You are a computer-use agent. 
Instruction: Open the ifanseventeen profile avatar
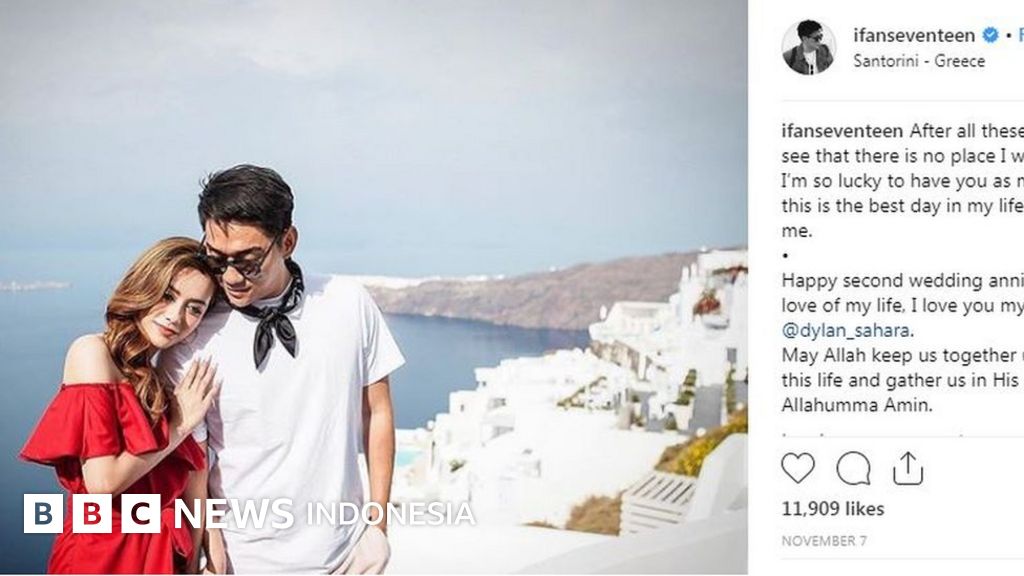808,47
